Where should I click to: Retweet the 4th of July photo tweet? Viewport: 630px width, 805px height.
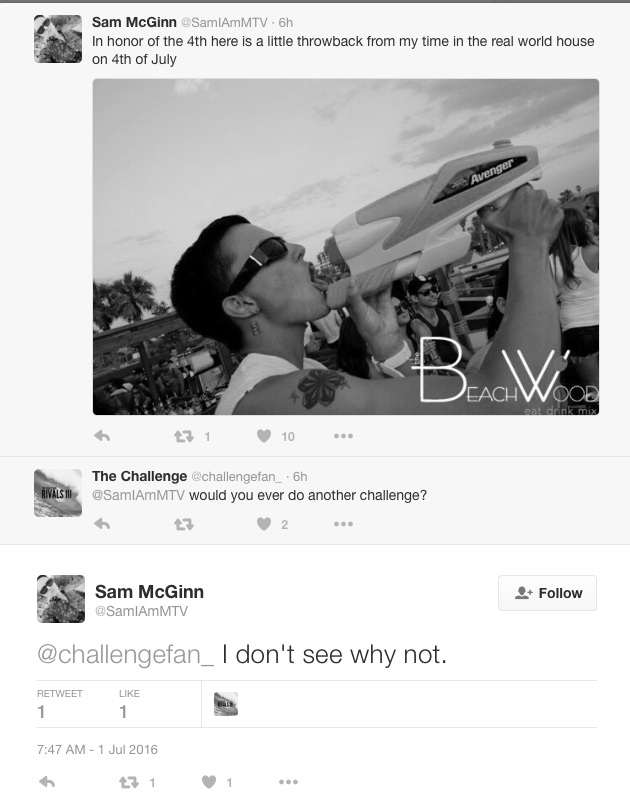coord(183,436)
